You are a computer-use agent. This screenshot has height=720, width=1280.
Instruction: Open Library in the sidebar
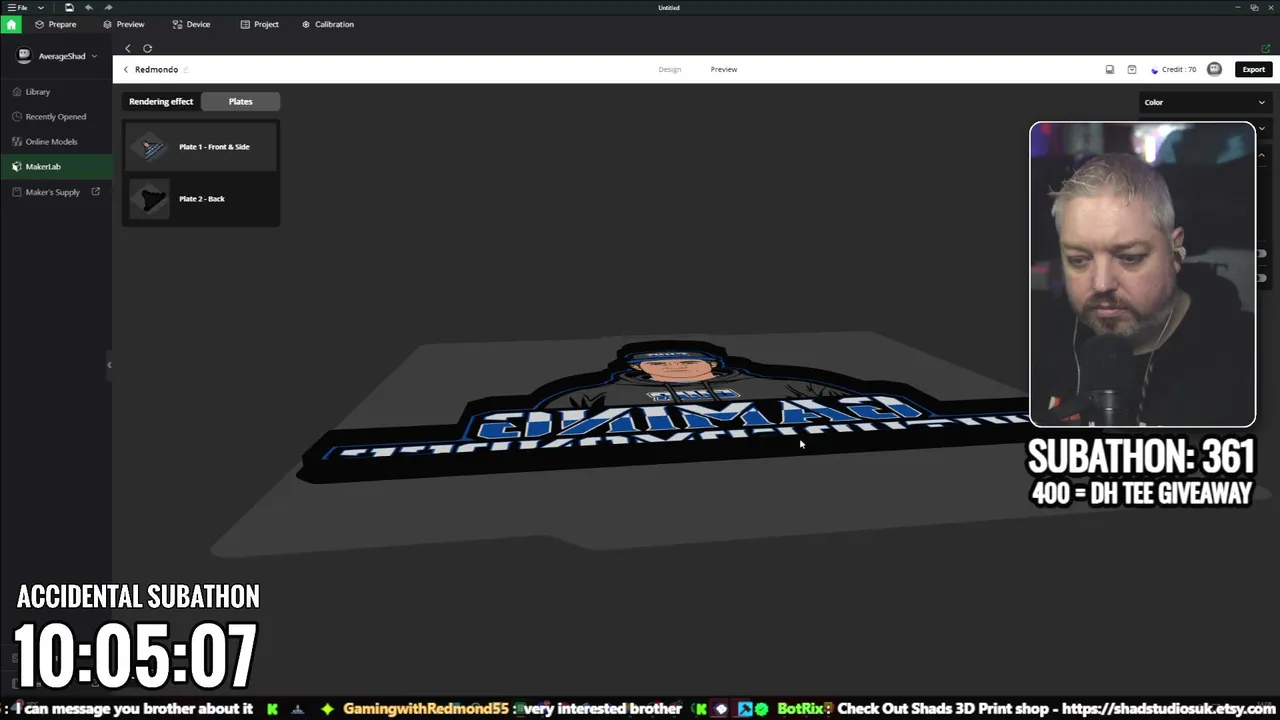tap(56, 91)
